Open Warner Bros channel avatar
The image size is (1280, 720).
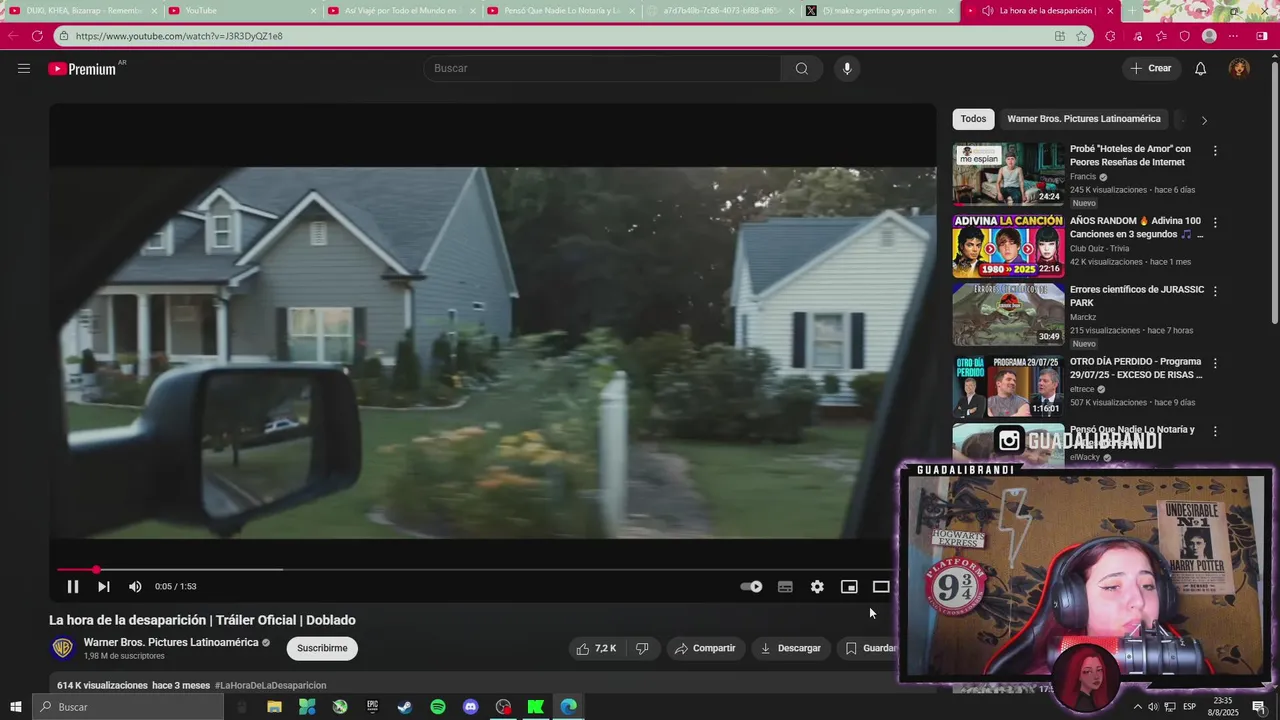click(62, 648)
